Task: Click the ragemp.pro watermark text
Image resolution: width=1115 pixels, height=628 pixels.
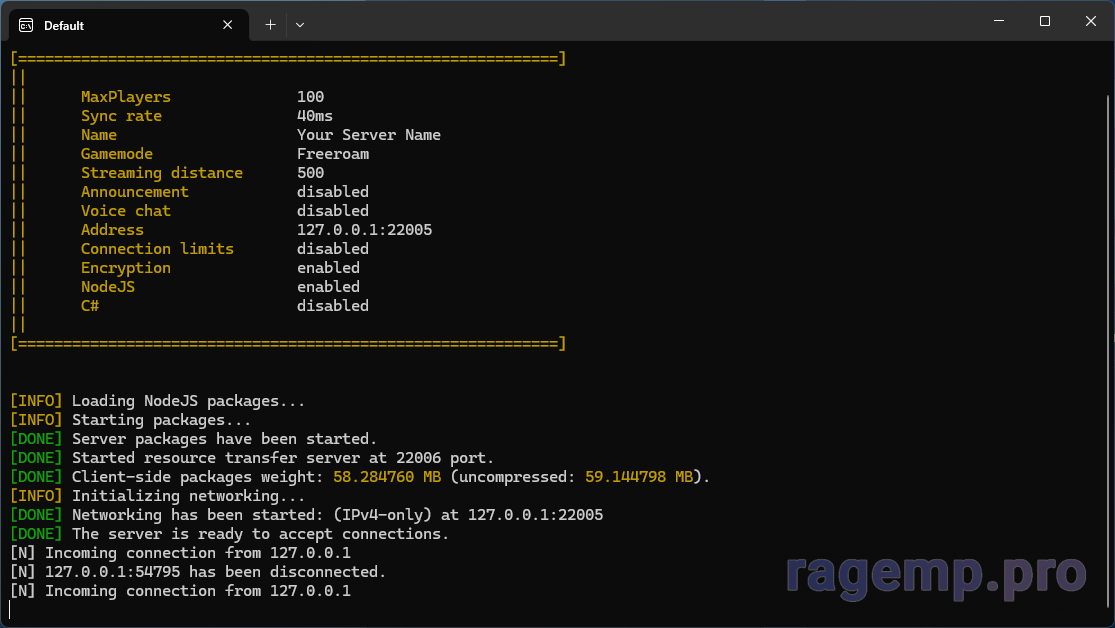Action: point(935,574)
